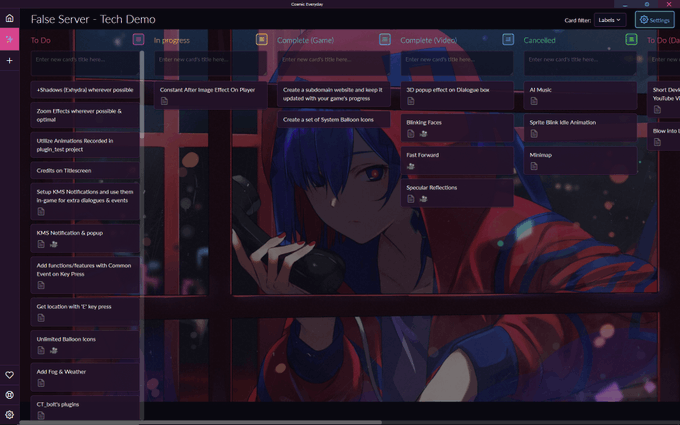Screen dimensions: 680x425
Task: Open the lifebuoy help icon in sidebar
Action: pos(10,395)
